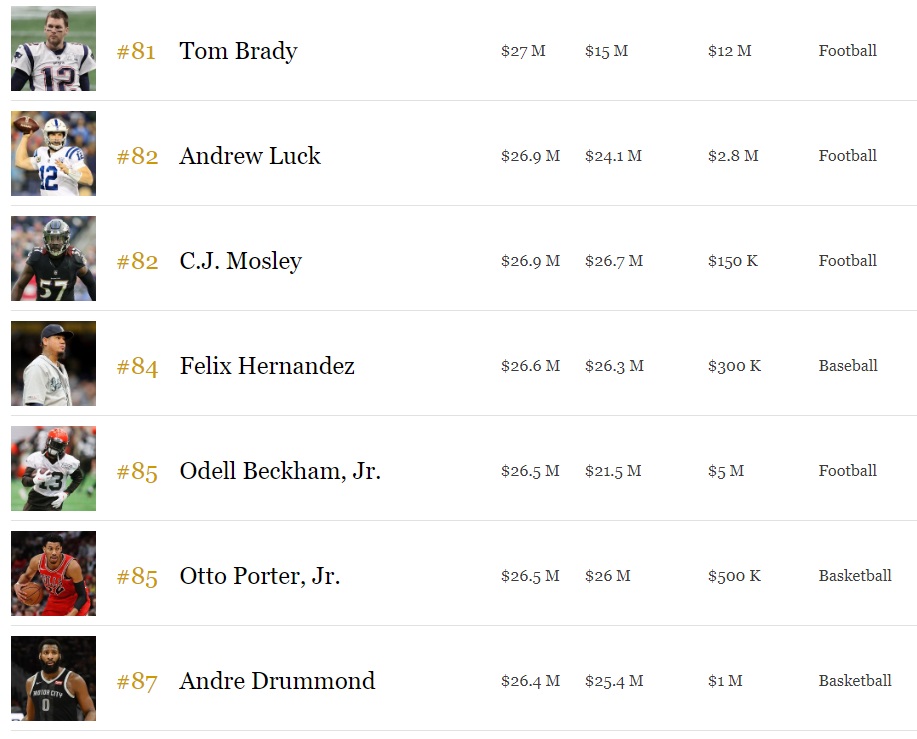Select the Felix Hernandez name link
The width and height of the screenshot is (917, 739).
coord(267,366)
